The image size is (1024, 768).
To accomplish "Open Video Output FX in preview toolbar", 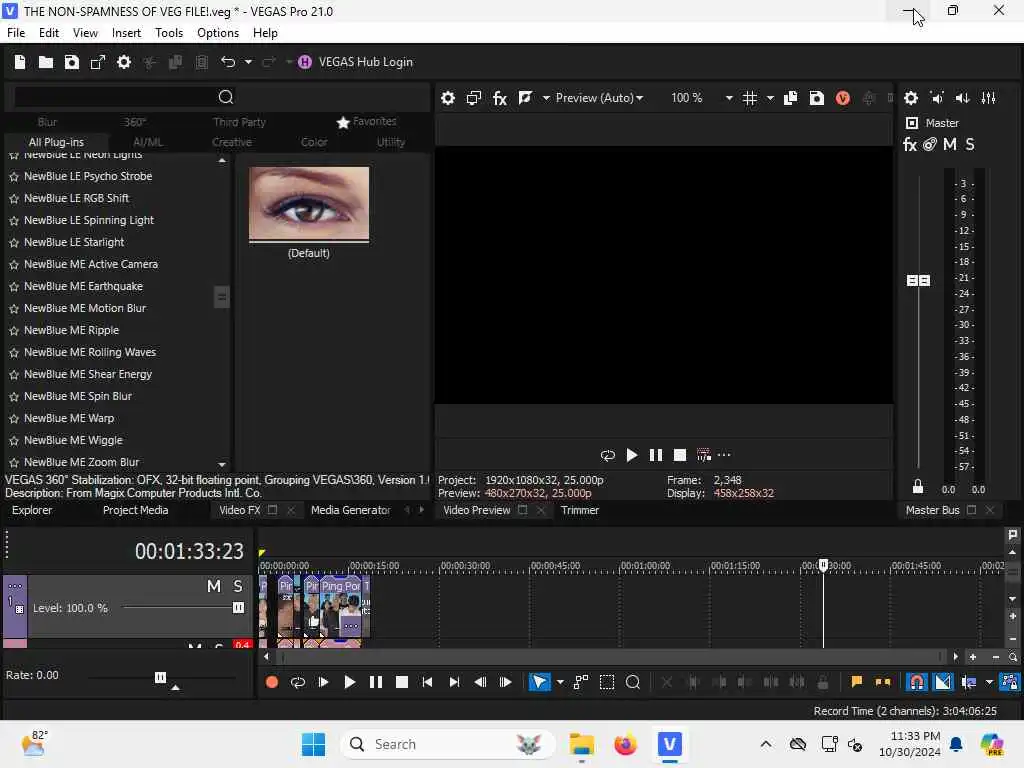I will tap(500, 98).
